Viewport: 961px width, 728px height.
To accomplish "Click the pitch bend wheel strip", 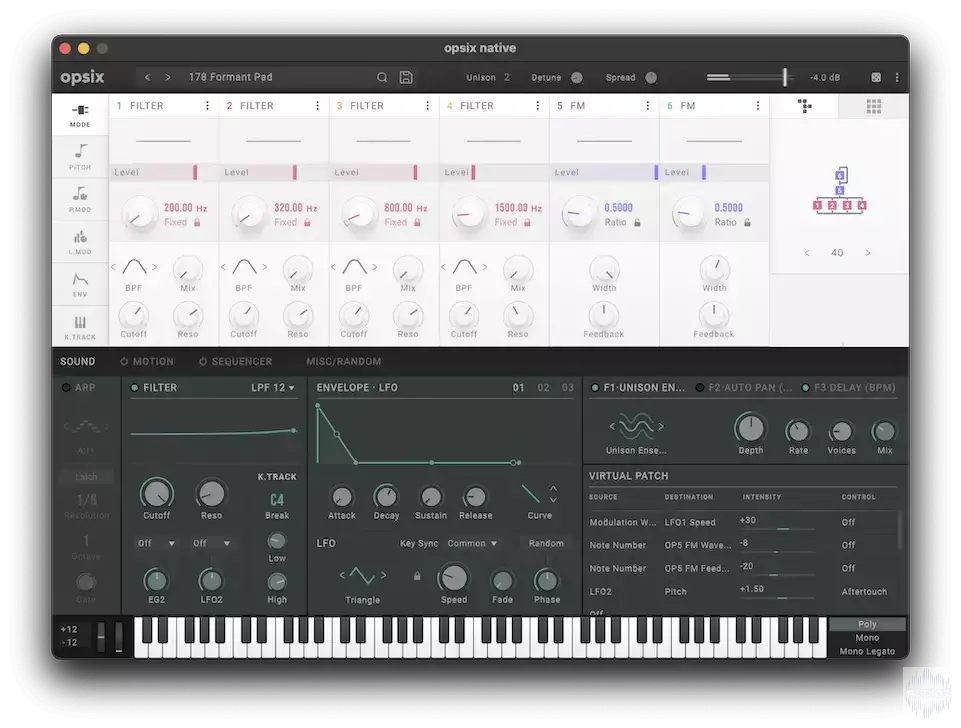I will click(x=101, y=637).
